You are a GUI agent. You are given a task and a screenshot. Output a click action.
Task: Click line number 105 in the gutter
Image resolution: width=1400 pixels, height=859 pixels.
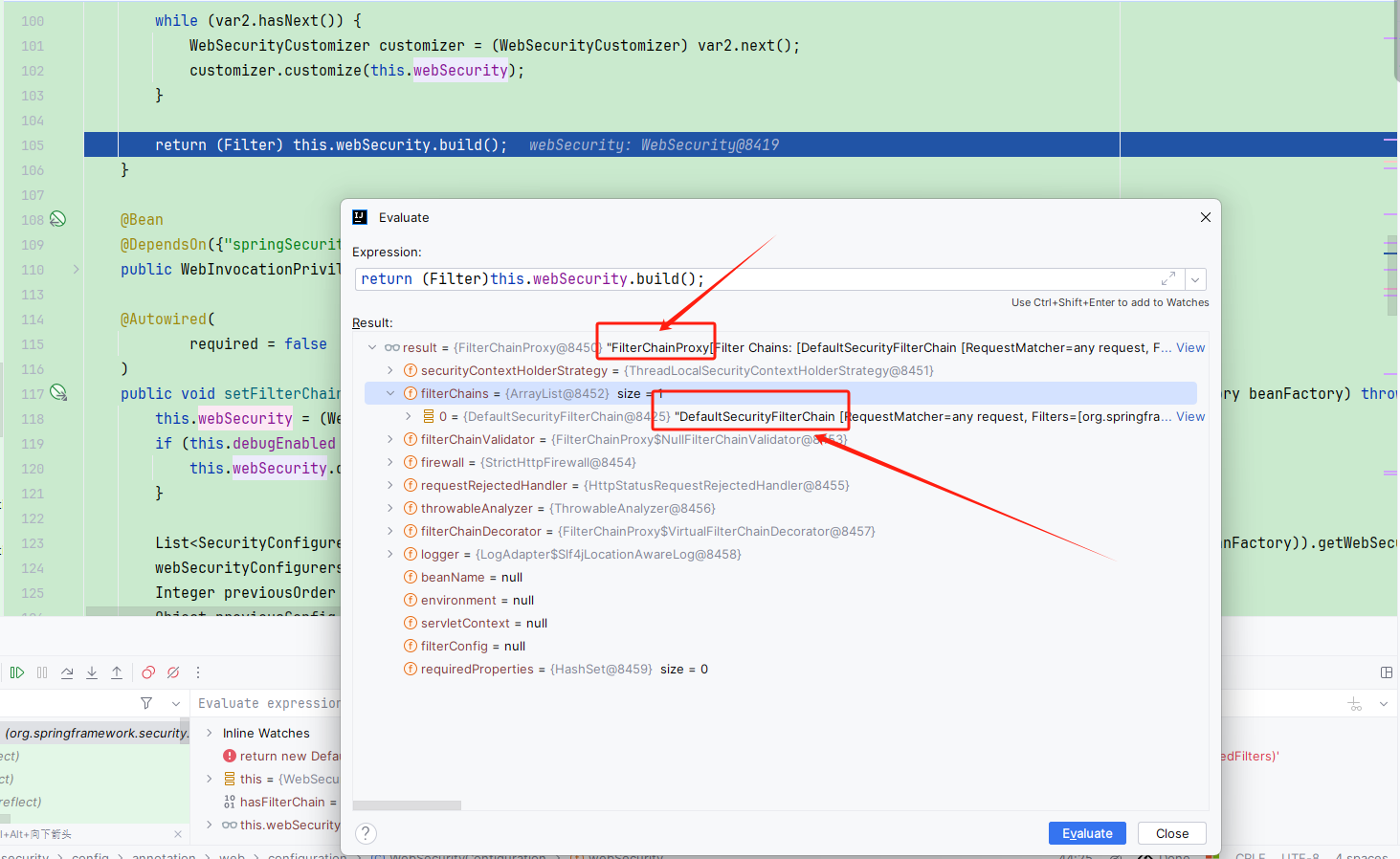pos(33,145)
